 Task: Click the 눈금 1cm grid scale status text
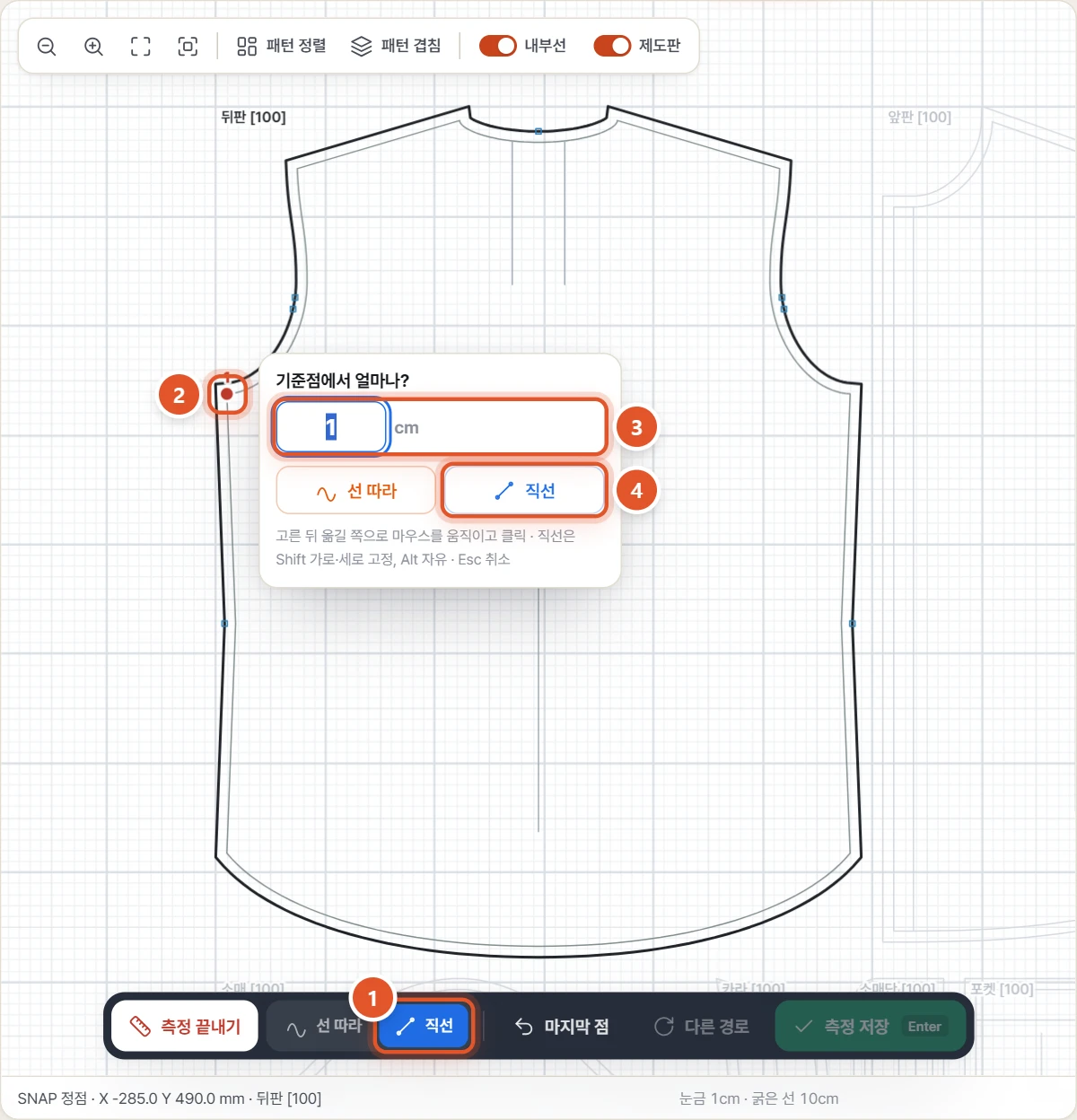(758, 1098)
